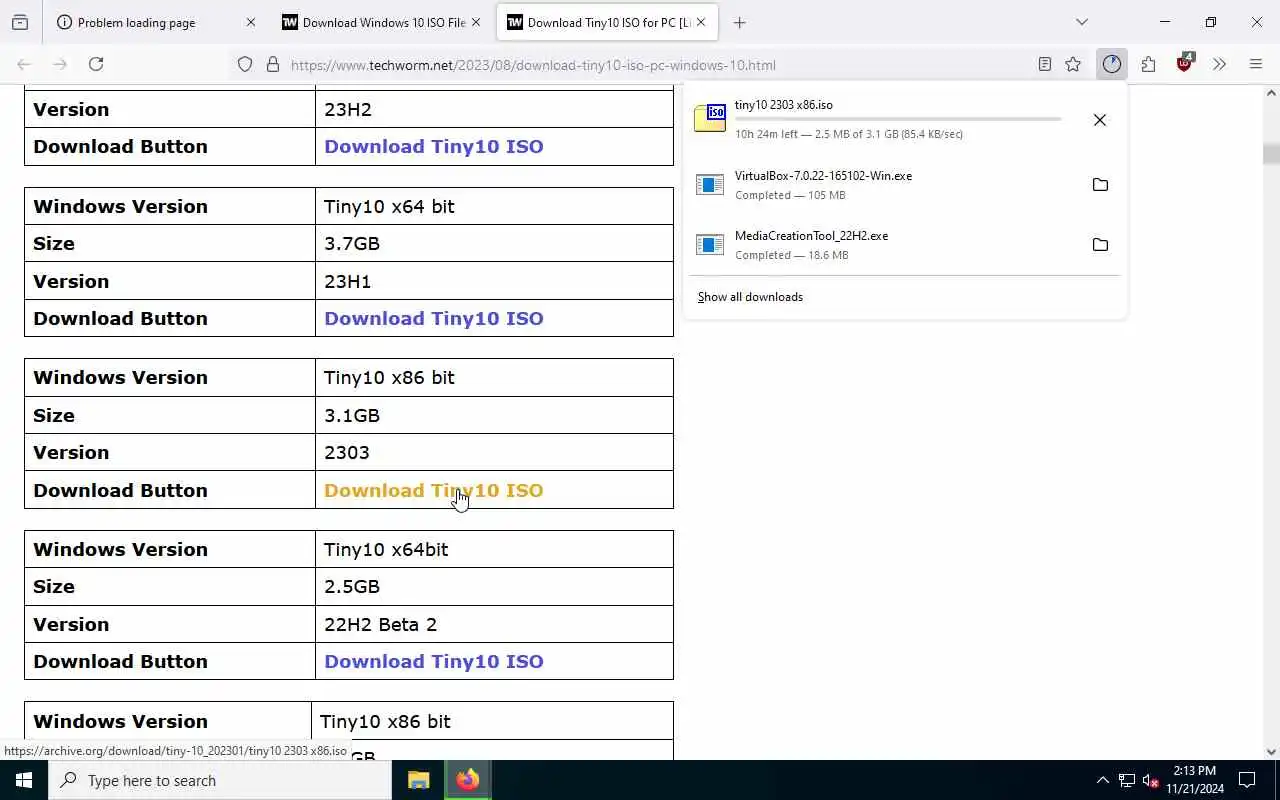Select the 22H2 Beta 2 version cell

coord(494,624)
